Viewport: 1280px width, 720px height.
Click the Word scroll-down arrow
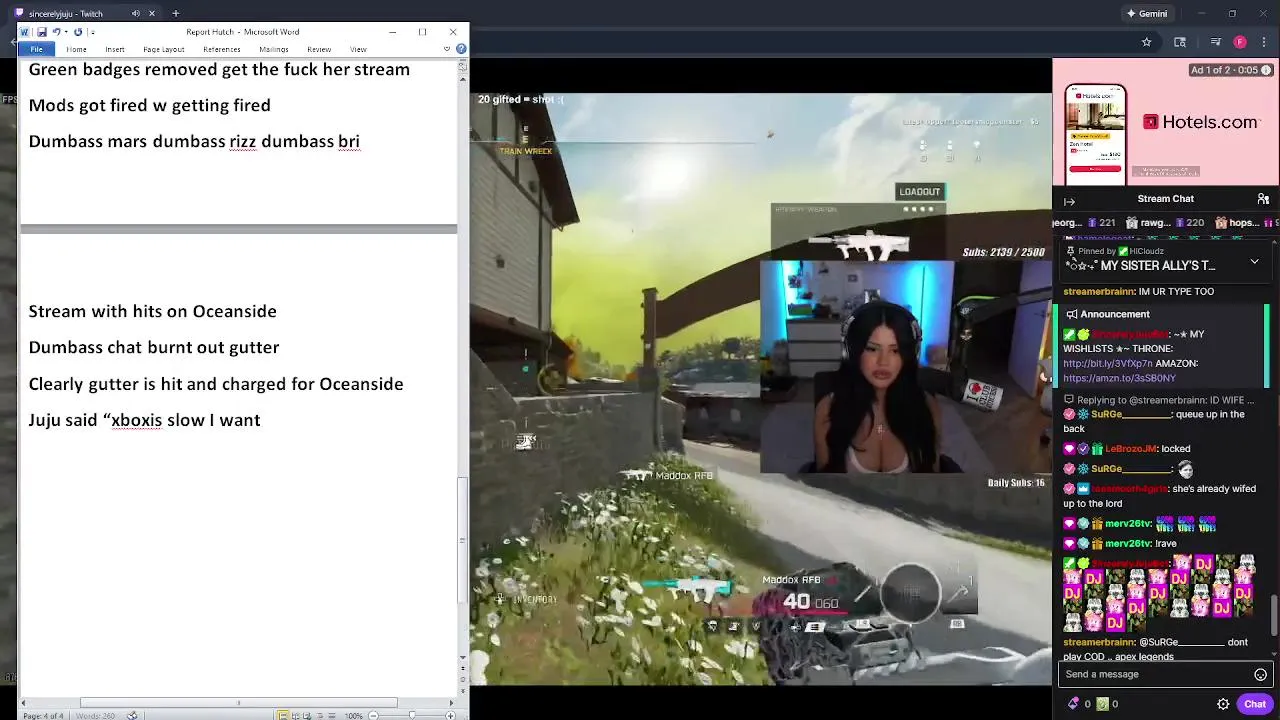[462, 657]
